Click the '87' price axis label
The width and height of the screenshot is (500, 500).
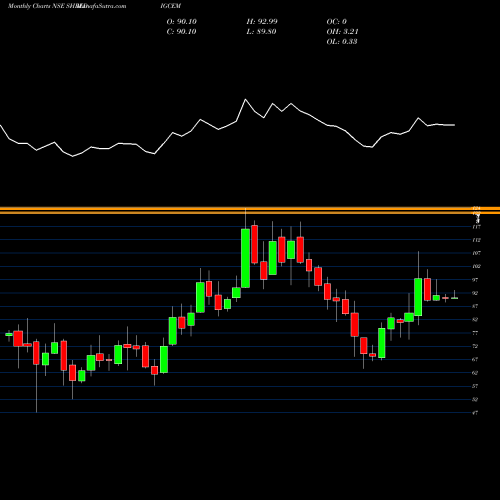click(475, 306)
